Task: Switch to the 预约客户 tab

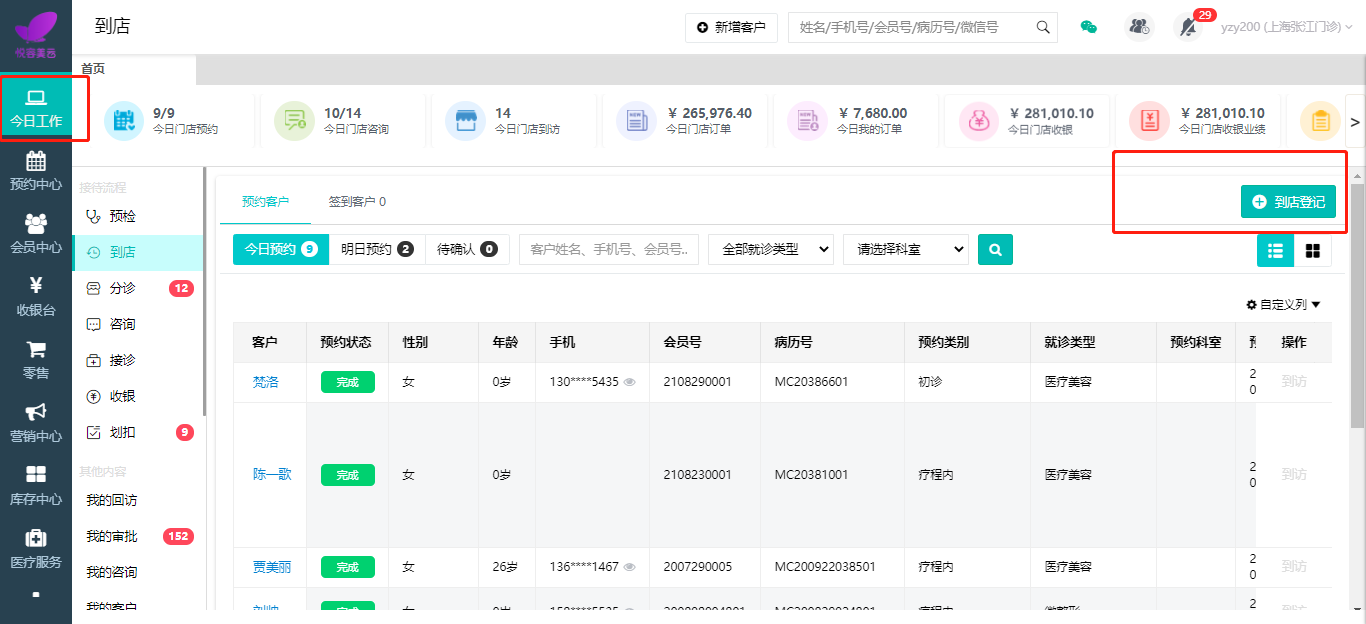Action: (265, 201)
